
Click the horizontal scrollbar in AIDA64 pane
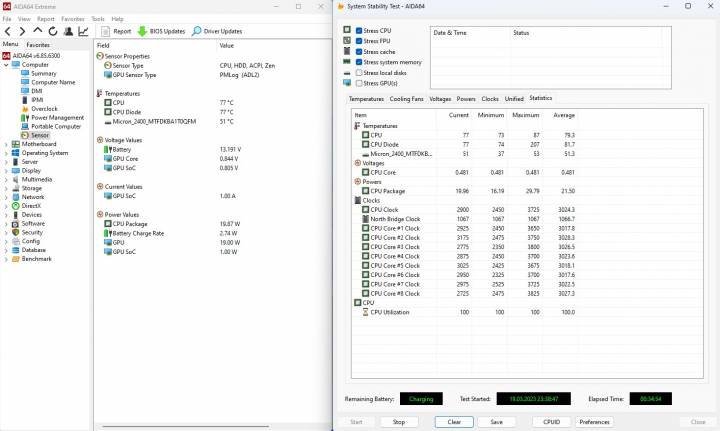tap(186, 427)
